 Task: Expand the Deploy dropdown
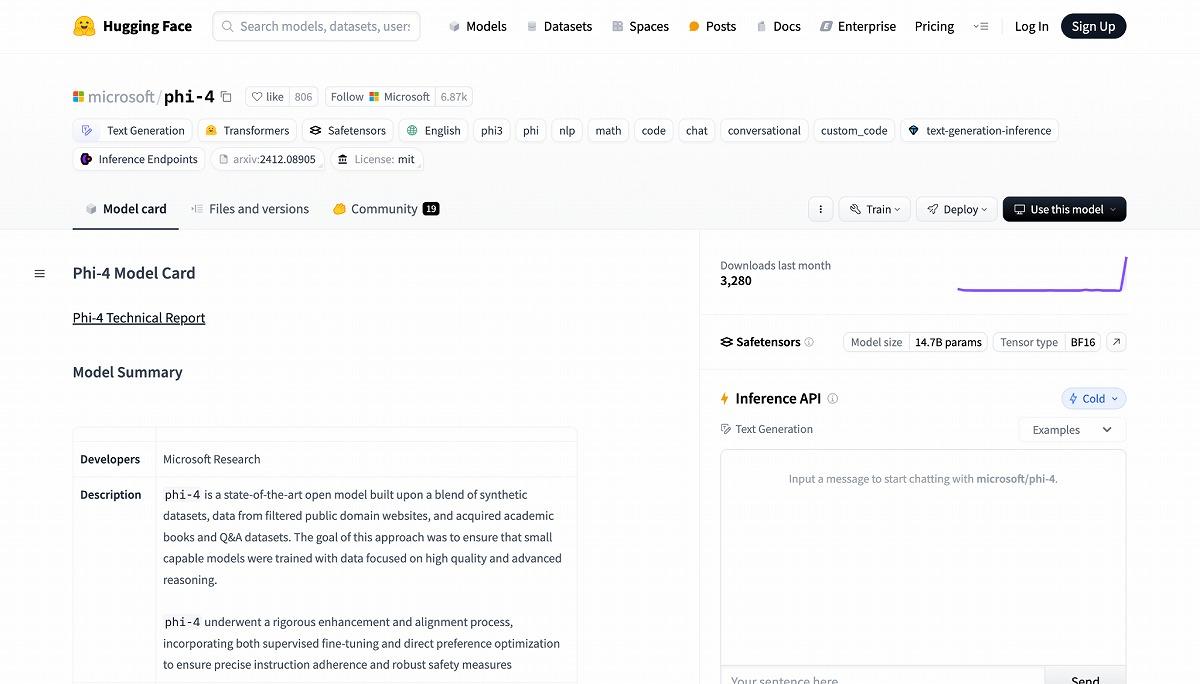[956, 209]
